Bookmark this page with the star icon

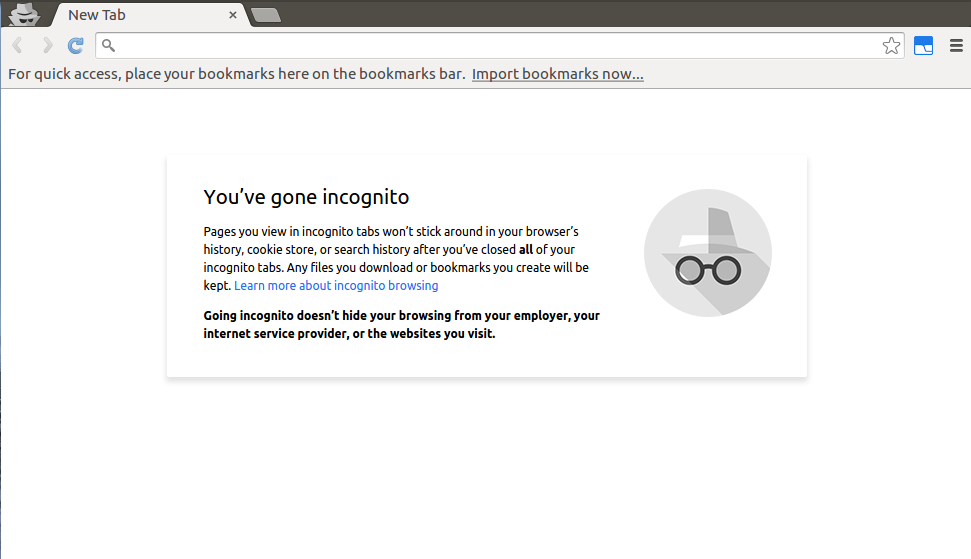[x=891, y=45]
